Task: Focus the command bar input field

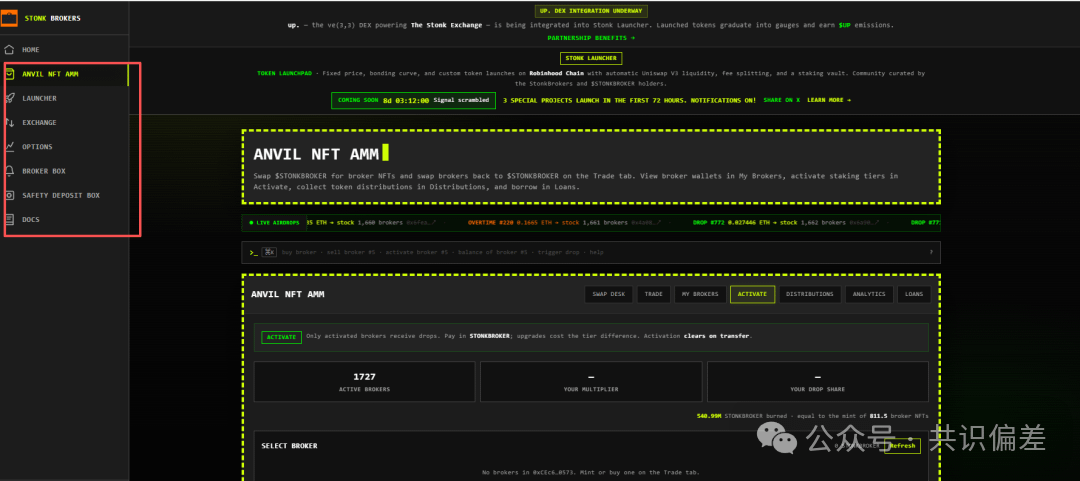Action: (591, 252)
